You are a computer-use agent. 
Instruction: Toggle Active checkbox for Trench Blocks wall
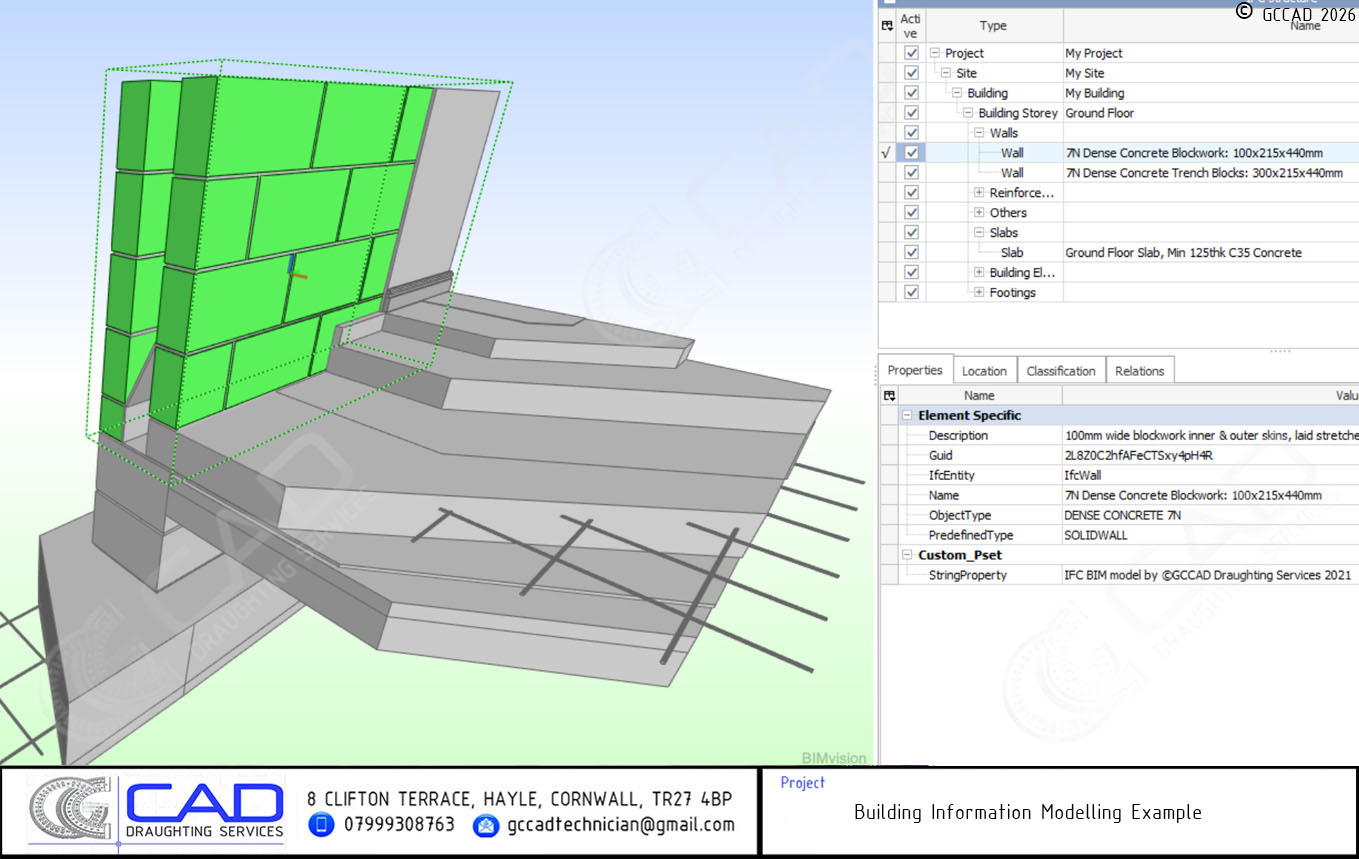911,173
